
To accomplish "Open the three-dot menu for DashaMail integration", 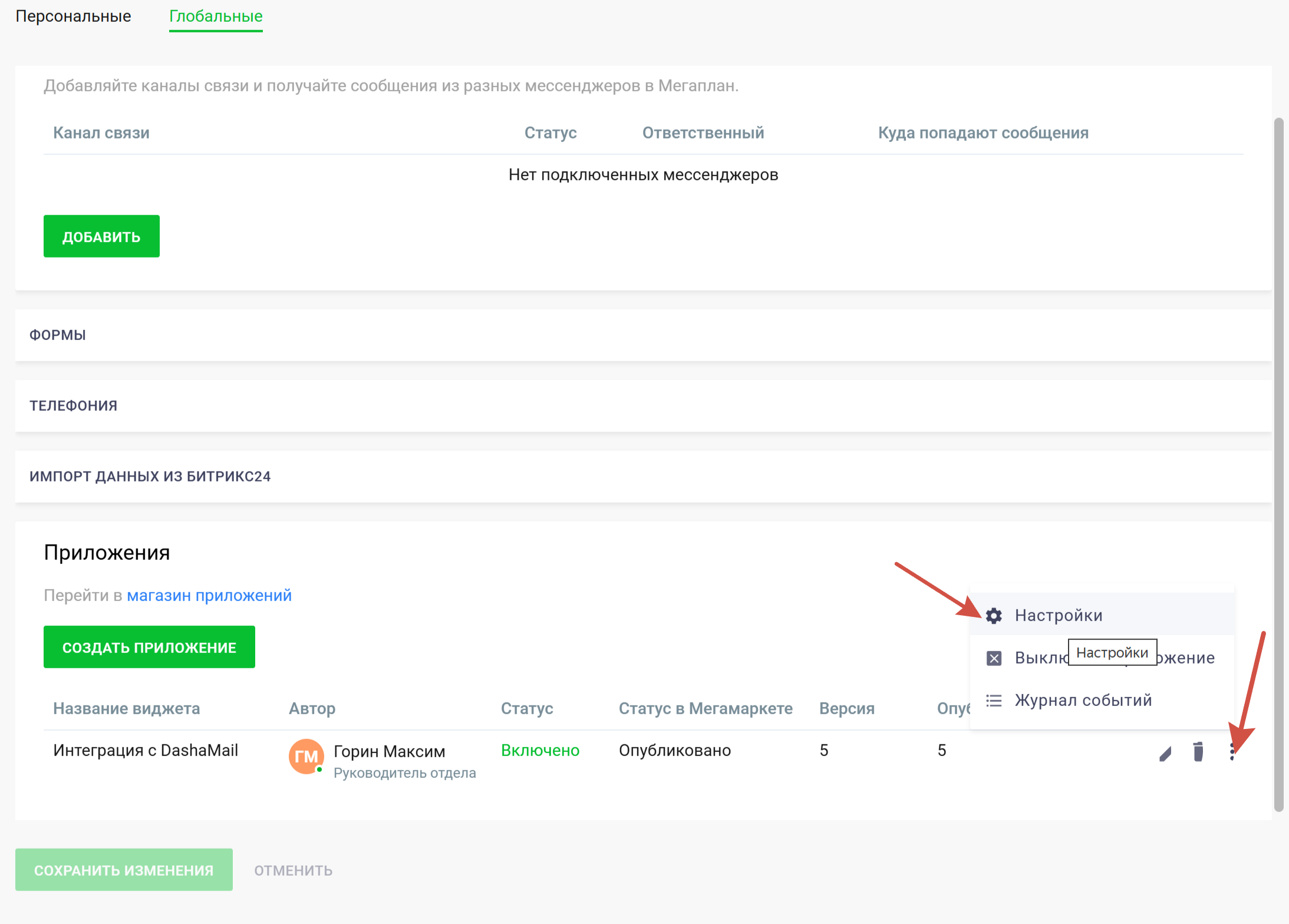I will 1232,752.
